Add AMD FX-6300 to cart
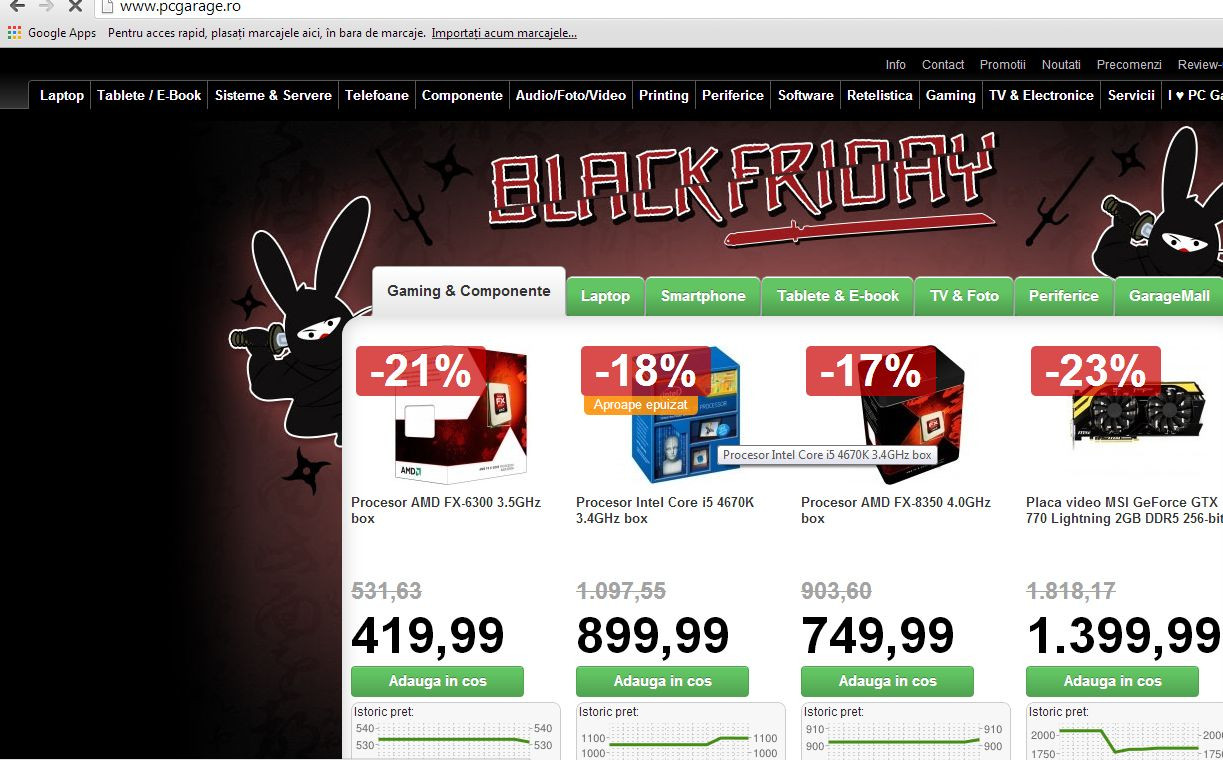Viewport: 1223px width, 760px height. click(x=437, y=681)
